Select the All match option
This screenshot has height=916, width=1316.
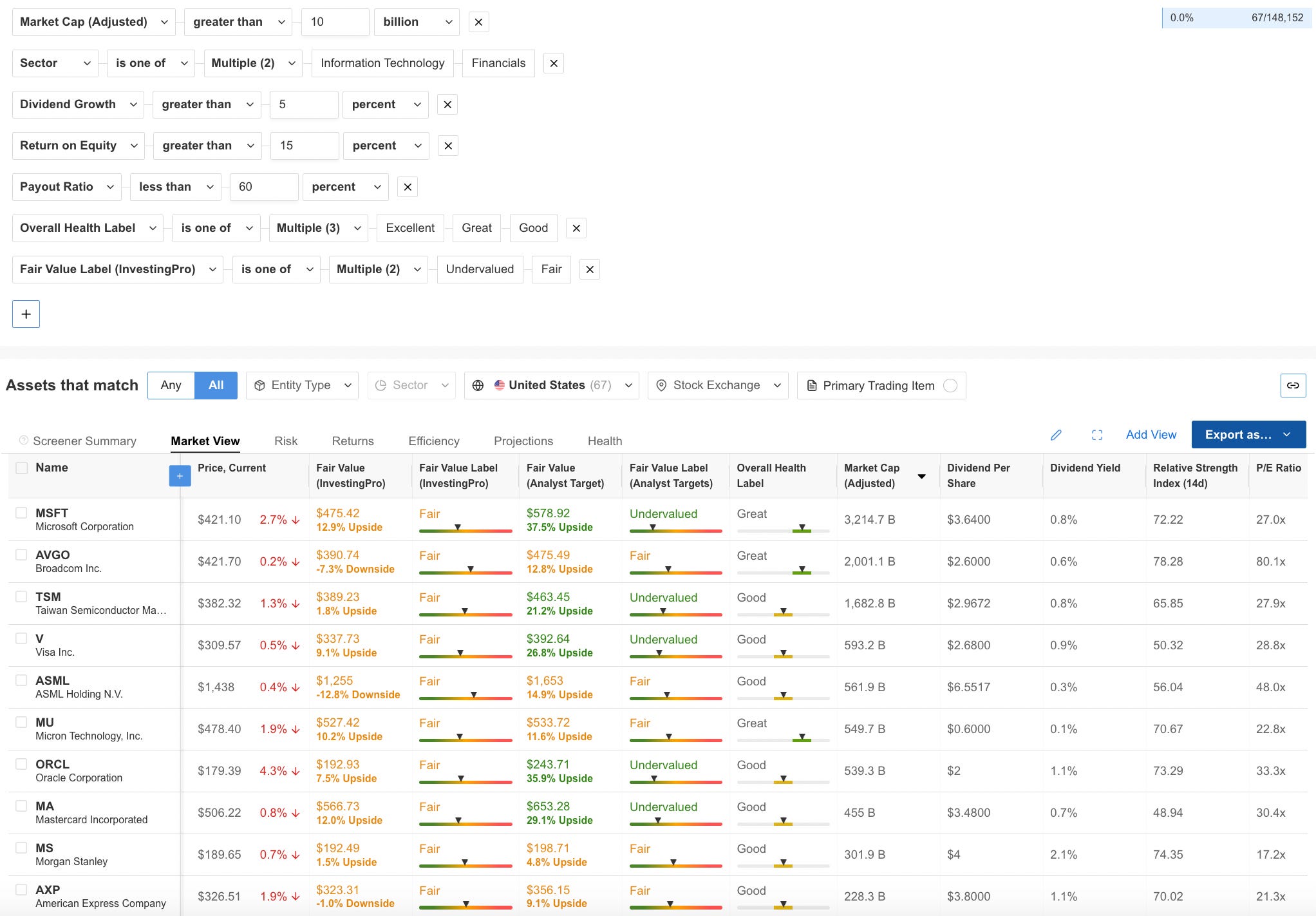(216, 385)
